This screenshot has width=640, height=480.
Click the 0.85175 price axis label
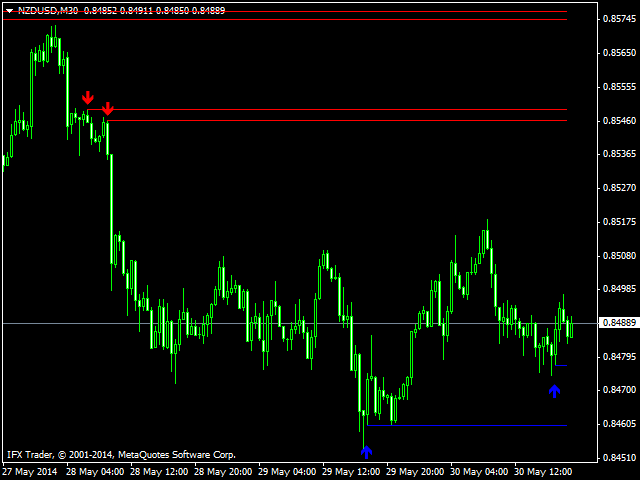click(619, 222)
